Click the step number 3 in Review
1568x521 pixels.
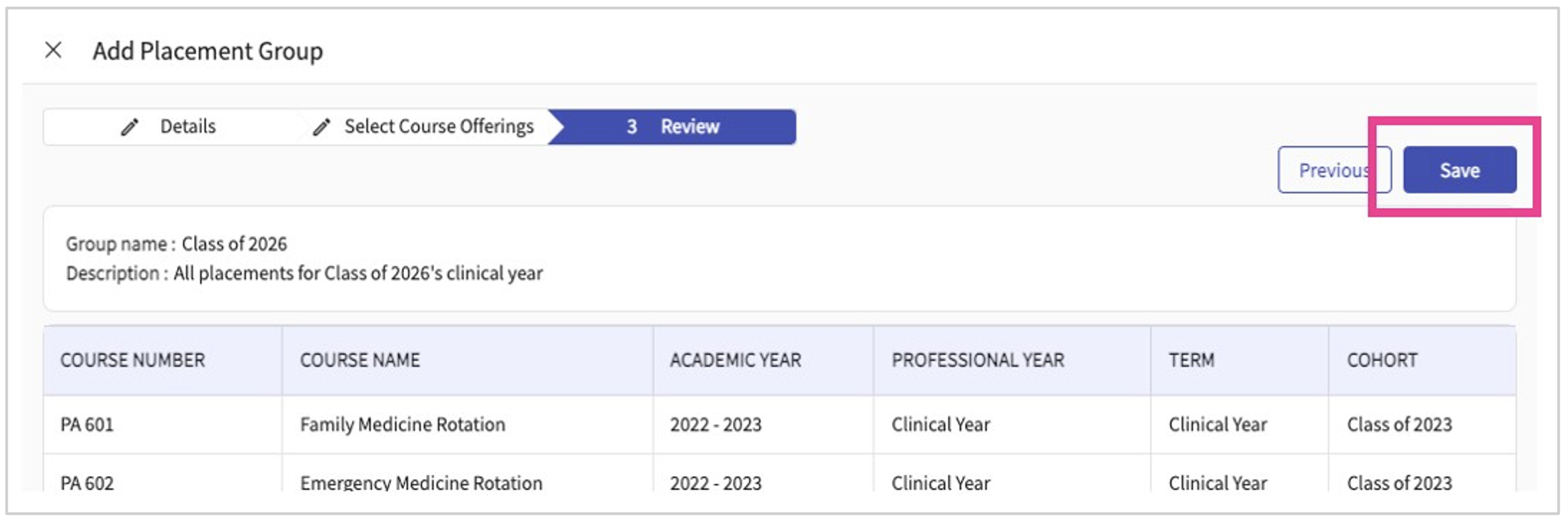632,127
